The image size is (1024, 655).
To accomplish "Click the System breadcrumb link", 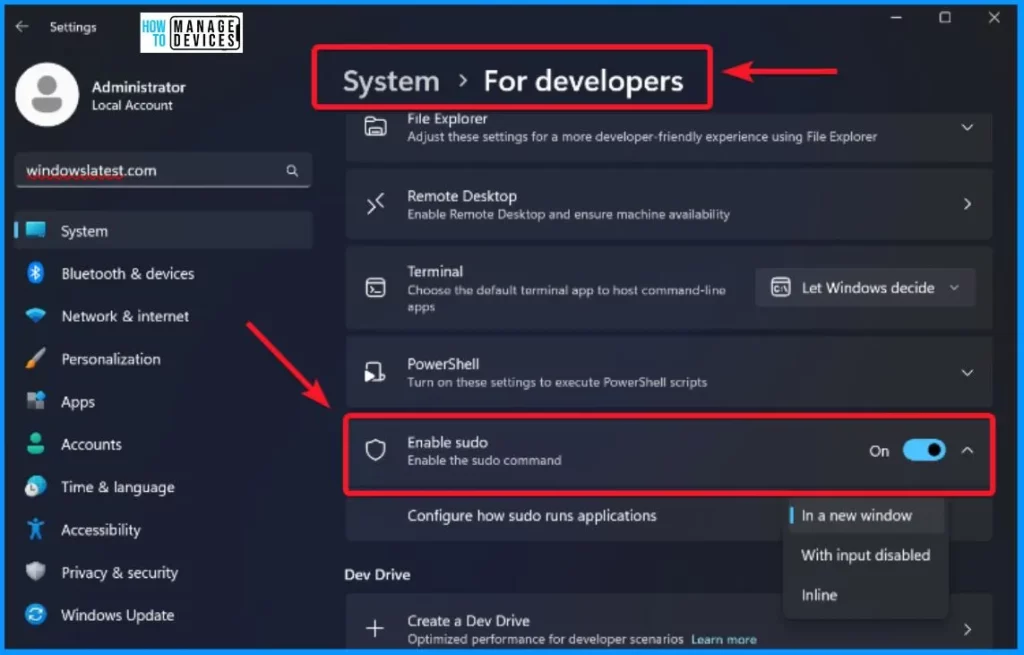I will coord(391,81).
